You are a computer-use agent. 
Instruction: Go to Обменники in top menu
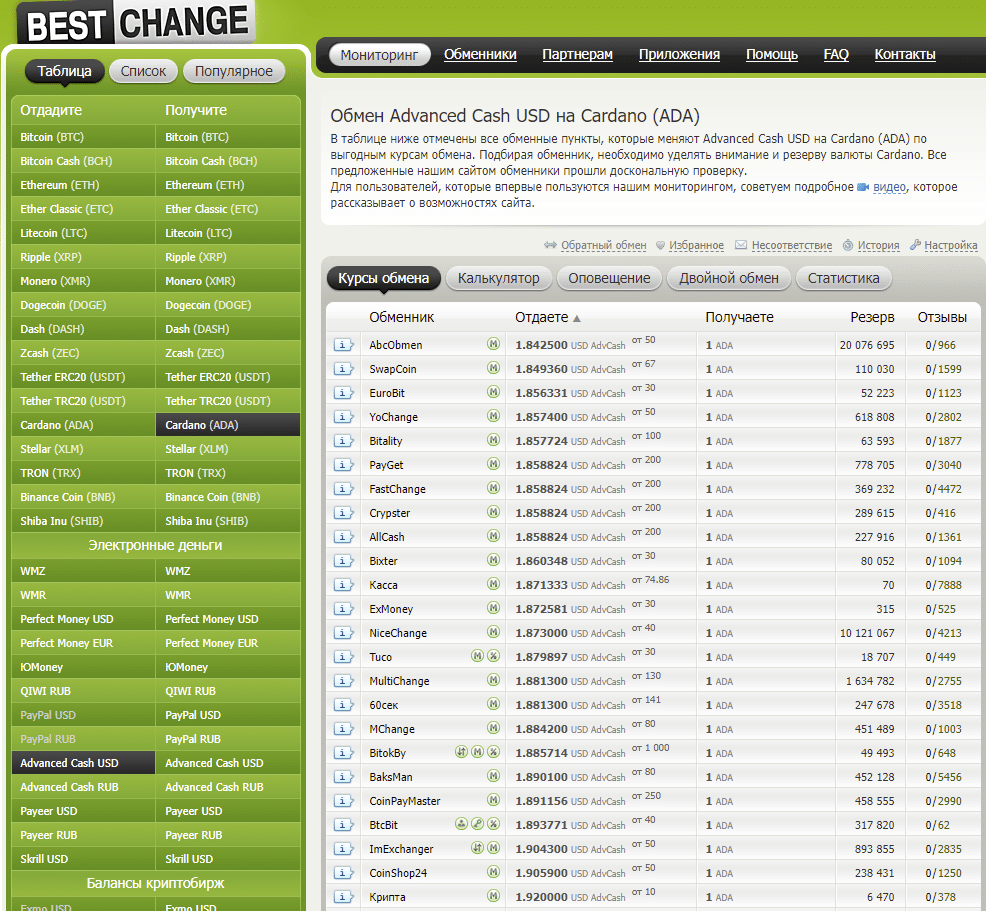coord(480,55)
